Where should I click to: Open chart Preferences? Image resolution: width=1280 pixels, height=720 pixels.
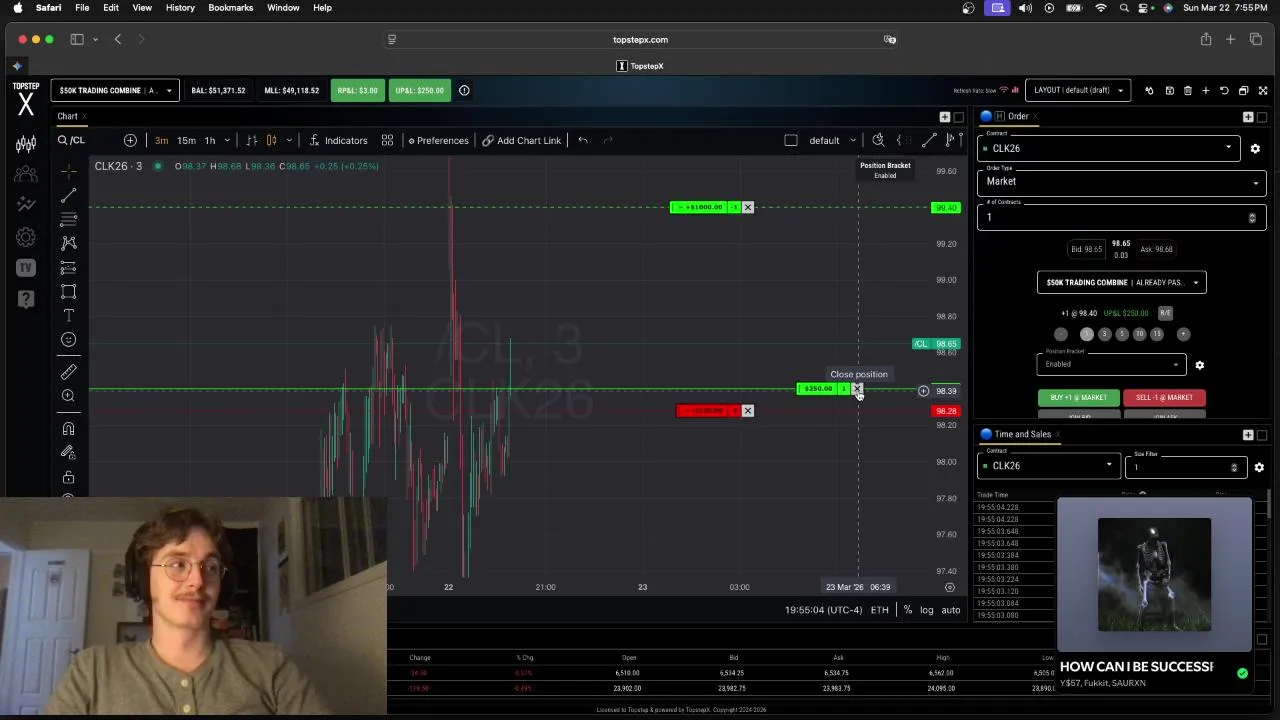[438, 140]
